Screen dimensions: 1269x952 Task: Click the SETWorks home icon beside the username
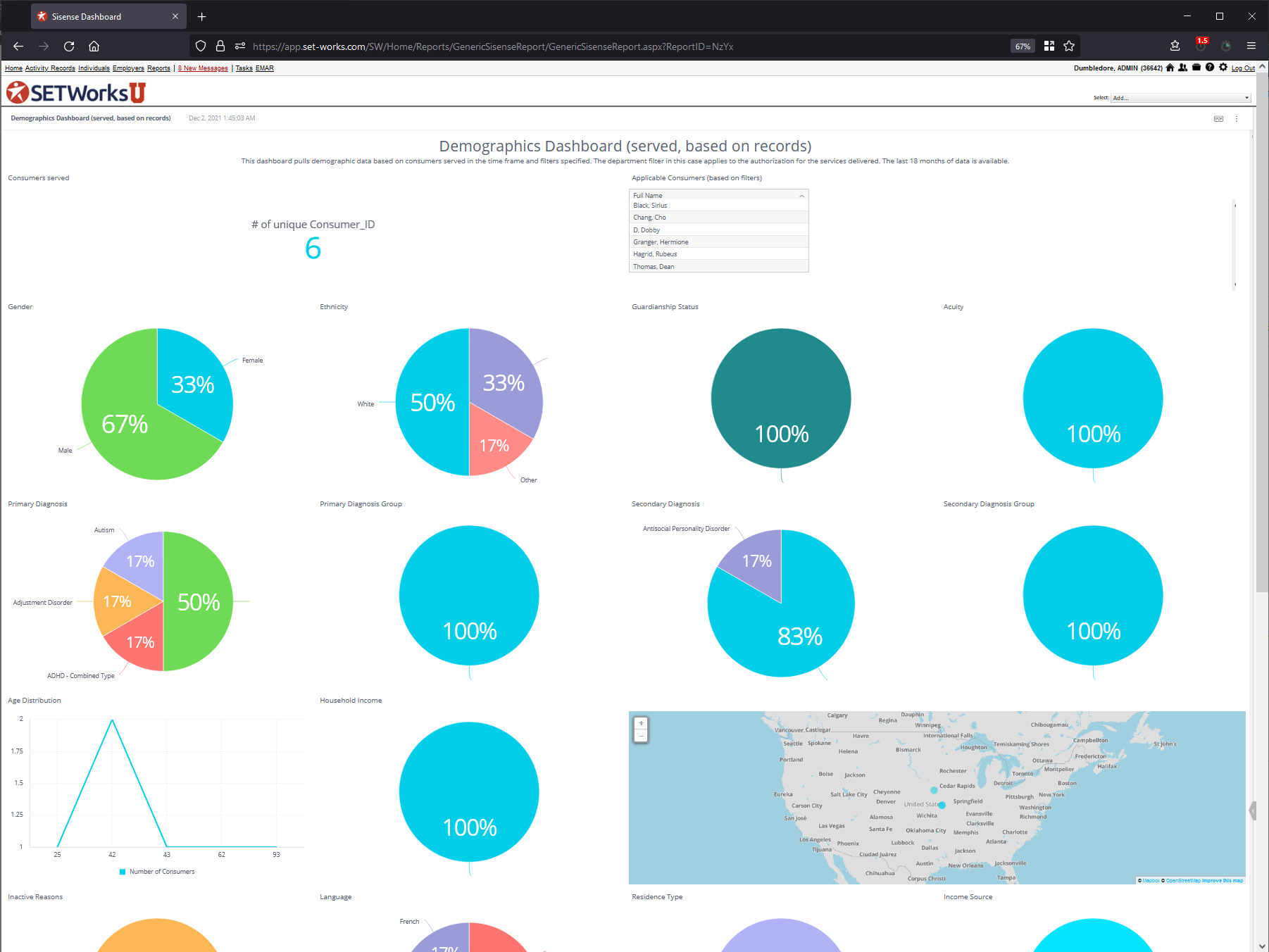[x=1170, y=68]
